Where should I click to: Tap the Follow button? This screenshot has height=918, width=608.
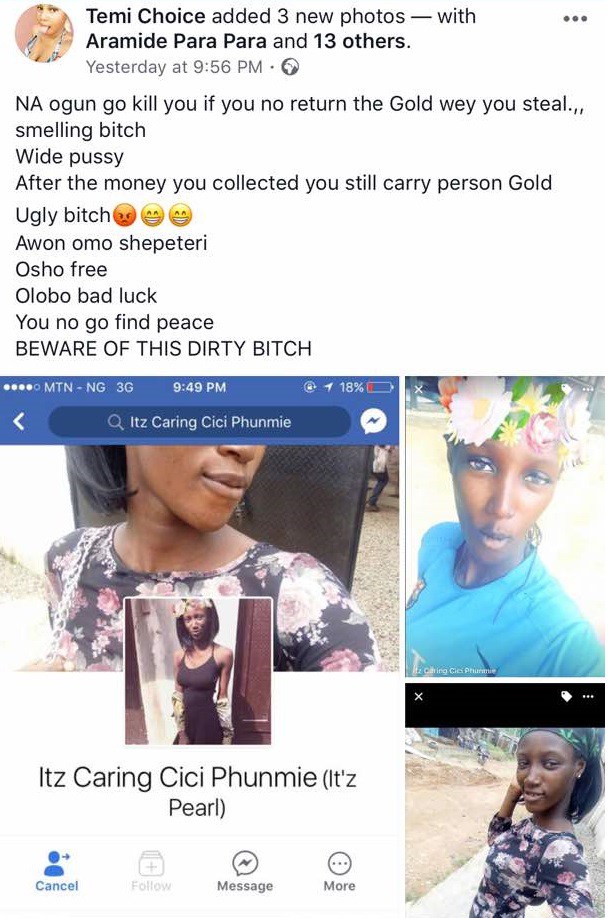151,871
